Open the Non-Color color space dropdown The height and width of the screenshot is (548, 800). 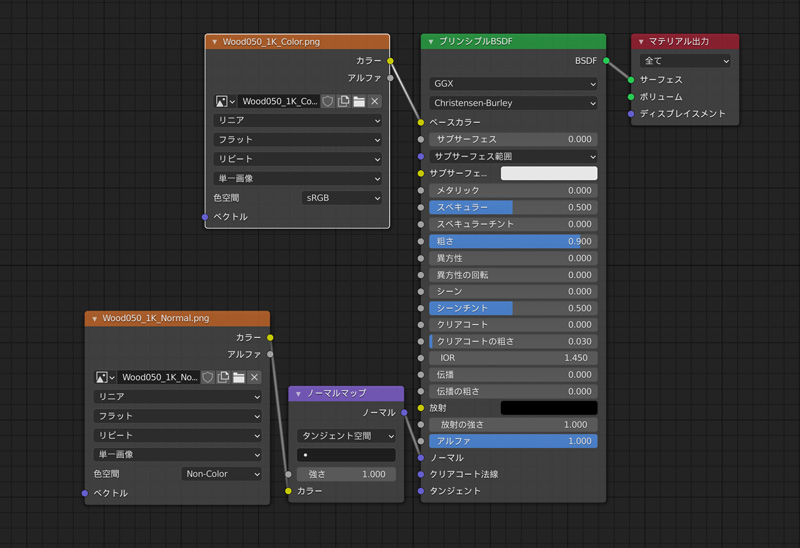(x=221, y=474)
